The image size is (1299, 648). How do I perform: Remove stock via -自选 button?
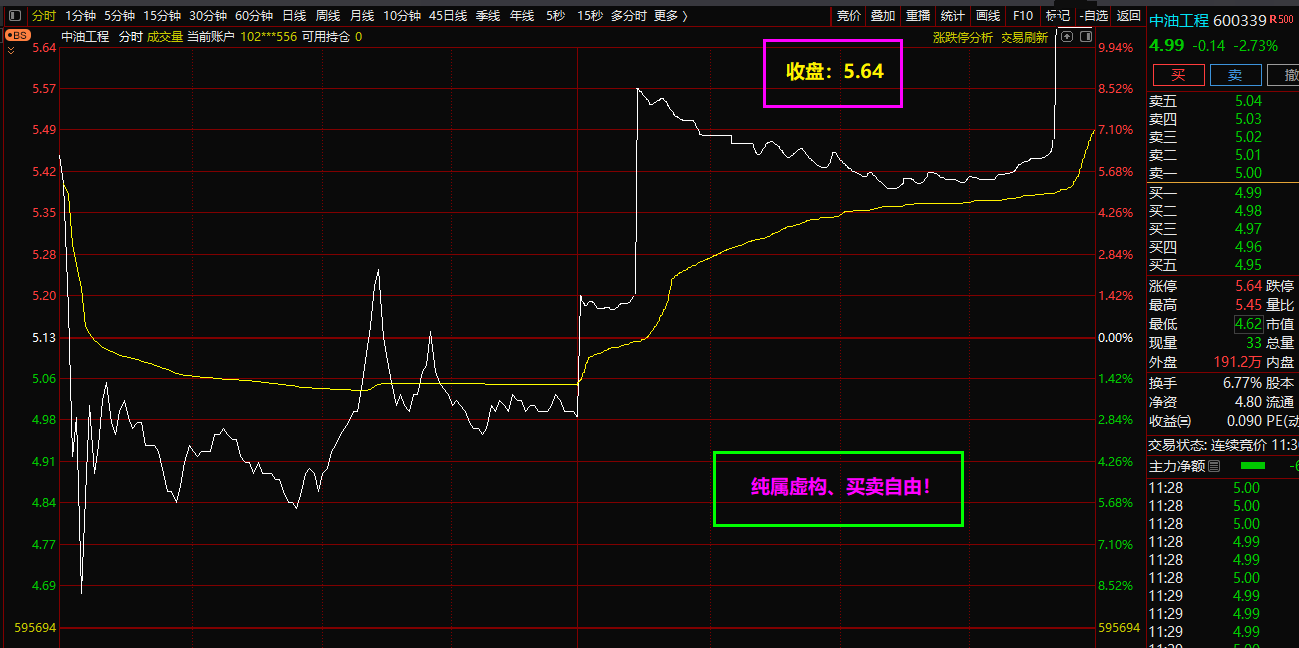pyautogui.click(x=1095, y=16)
